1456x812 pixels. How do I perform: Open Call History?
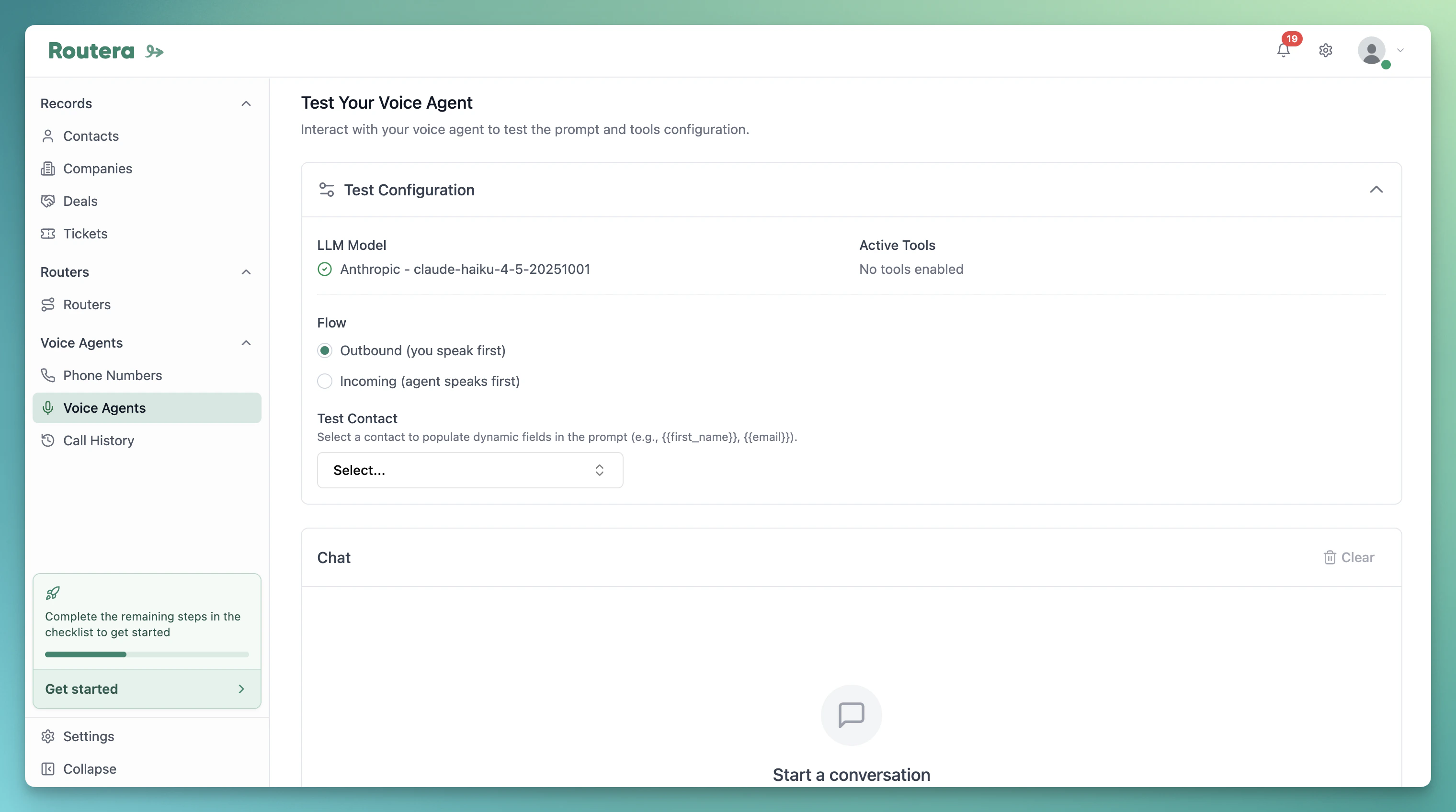[x=147, y=440]
